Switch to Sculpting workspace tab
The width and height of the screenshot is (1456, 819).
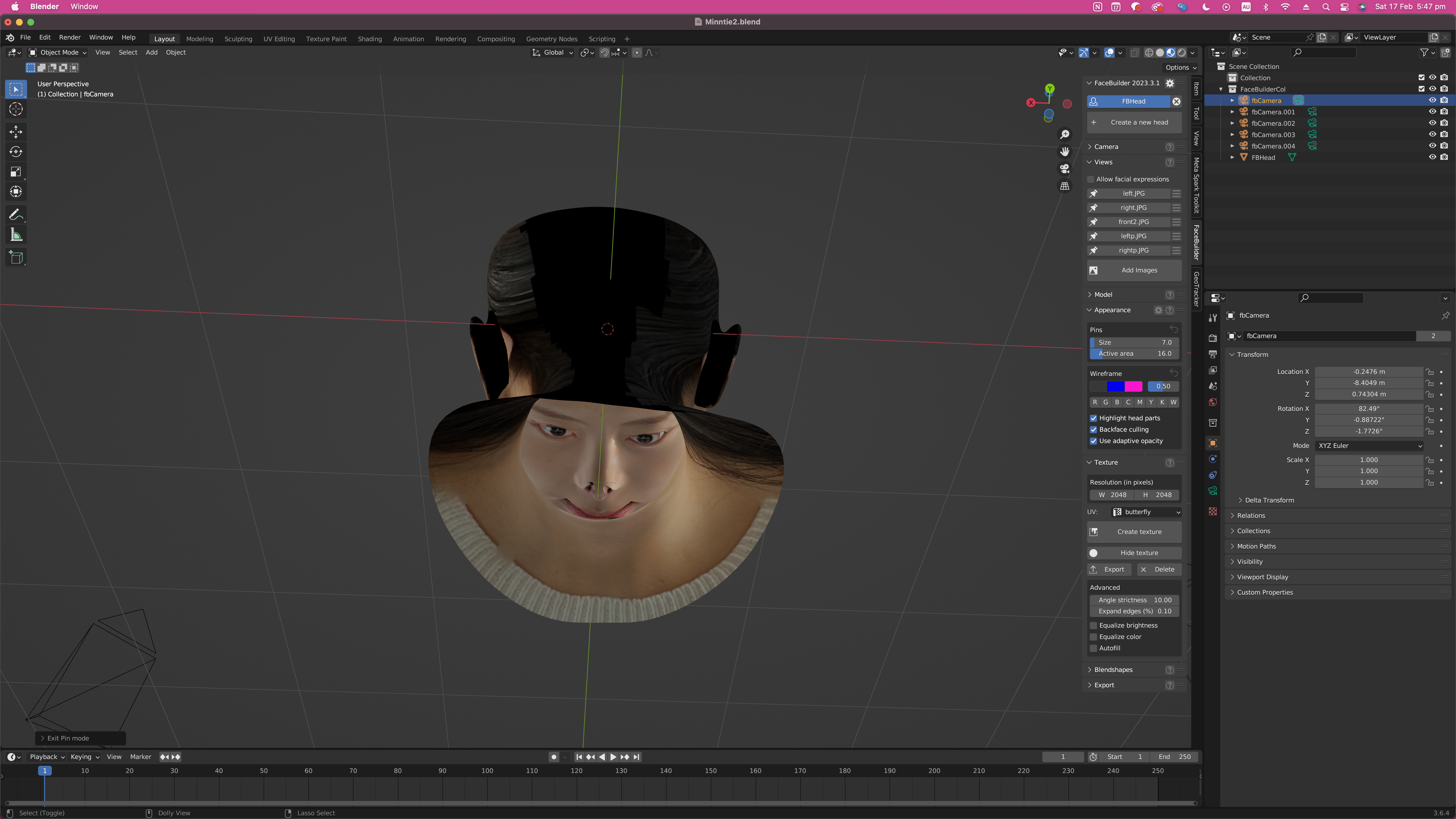pyautogui.click(x=238, y=39)
